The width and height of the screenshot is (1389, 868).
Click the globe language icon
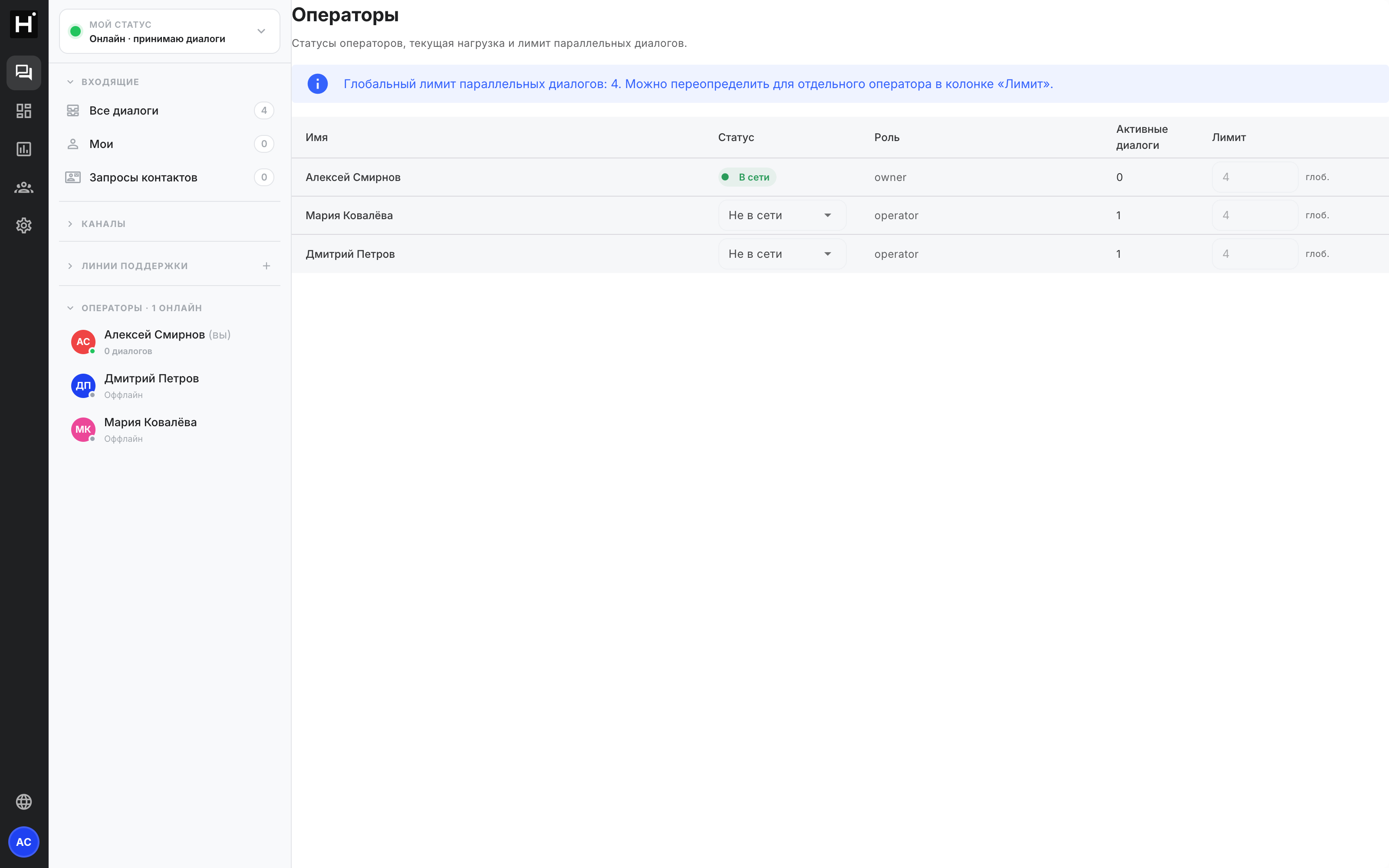[x=23, y=802]
